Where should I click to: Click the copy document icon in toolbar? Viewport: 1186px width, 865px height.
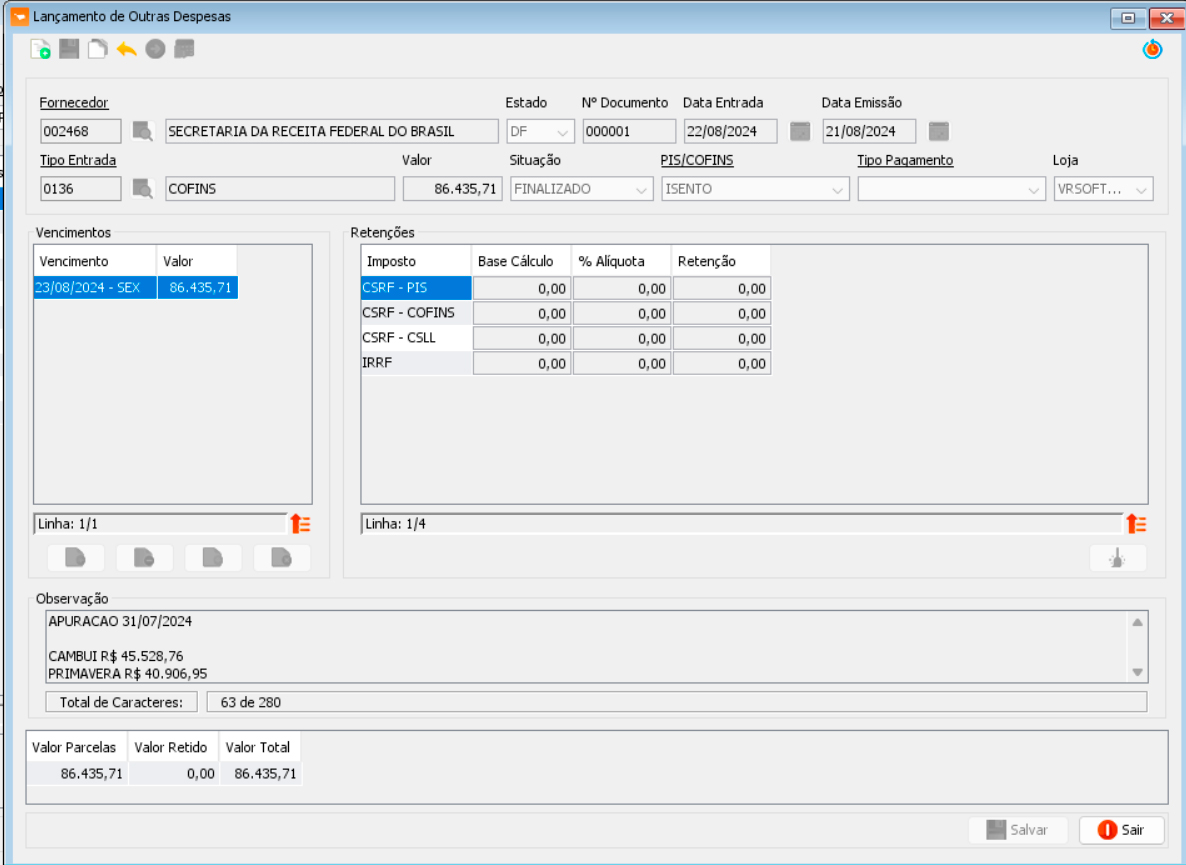click(x=98, y=50)
